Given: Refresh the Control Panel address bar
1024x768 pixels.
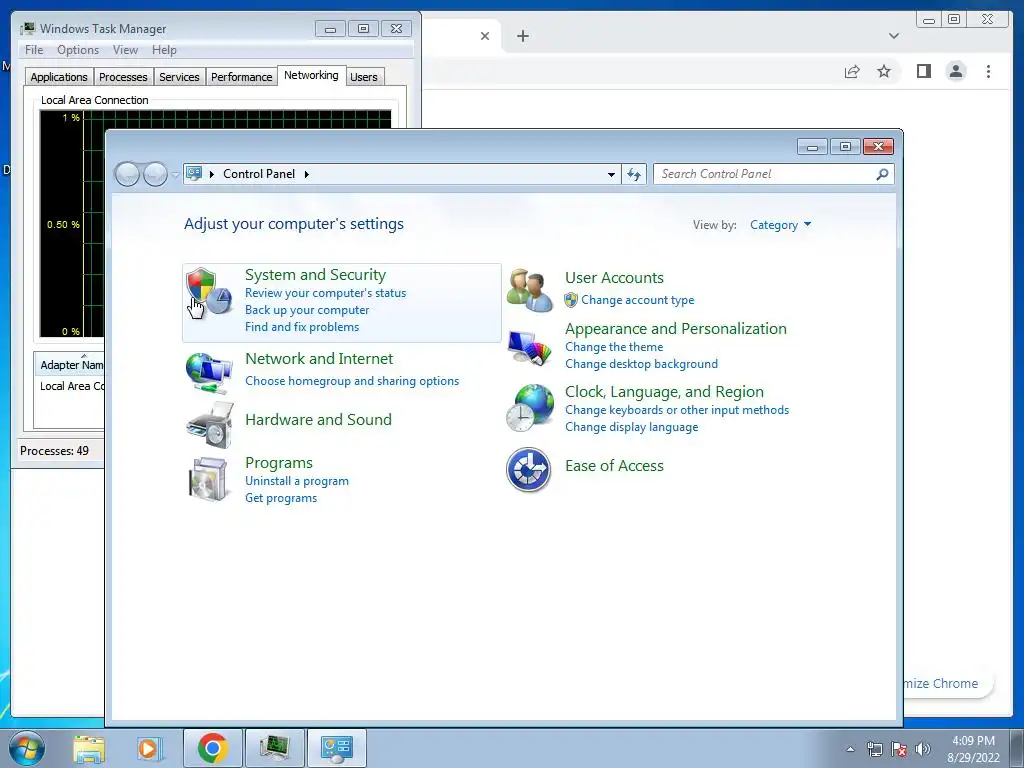Looking at the screenshot, I should [x=634, y=174].
